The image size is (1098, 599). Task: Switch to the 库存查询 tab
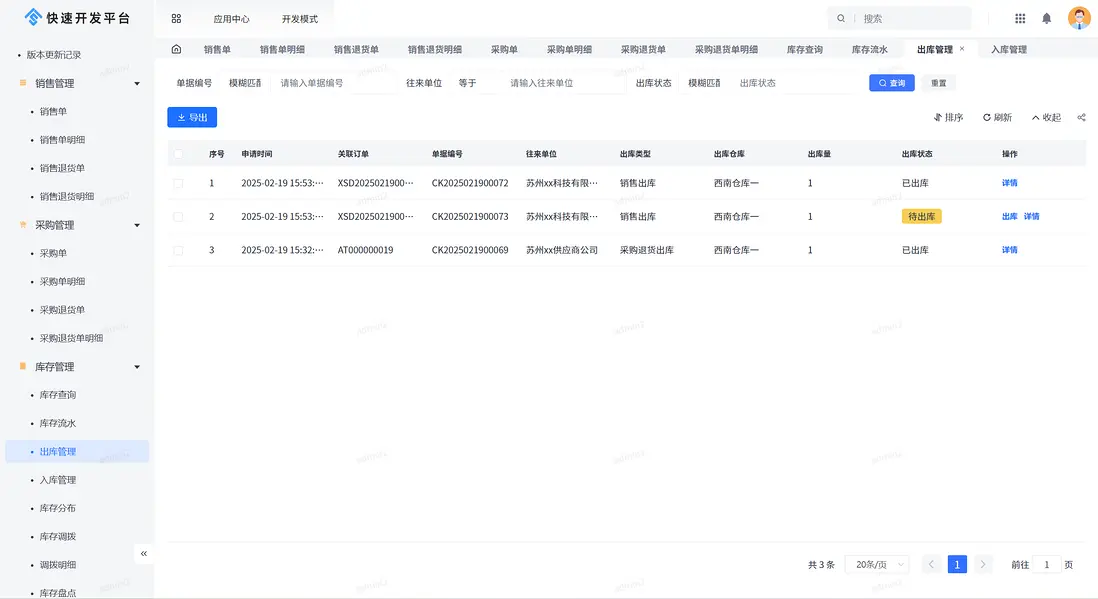805,50
